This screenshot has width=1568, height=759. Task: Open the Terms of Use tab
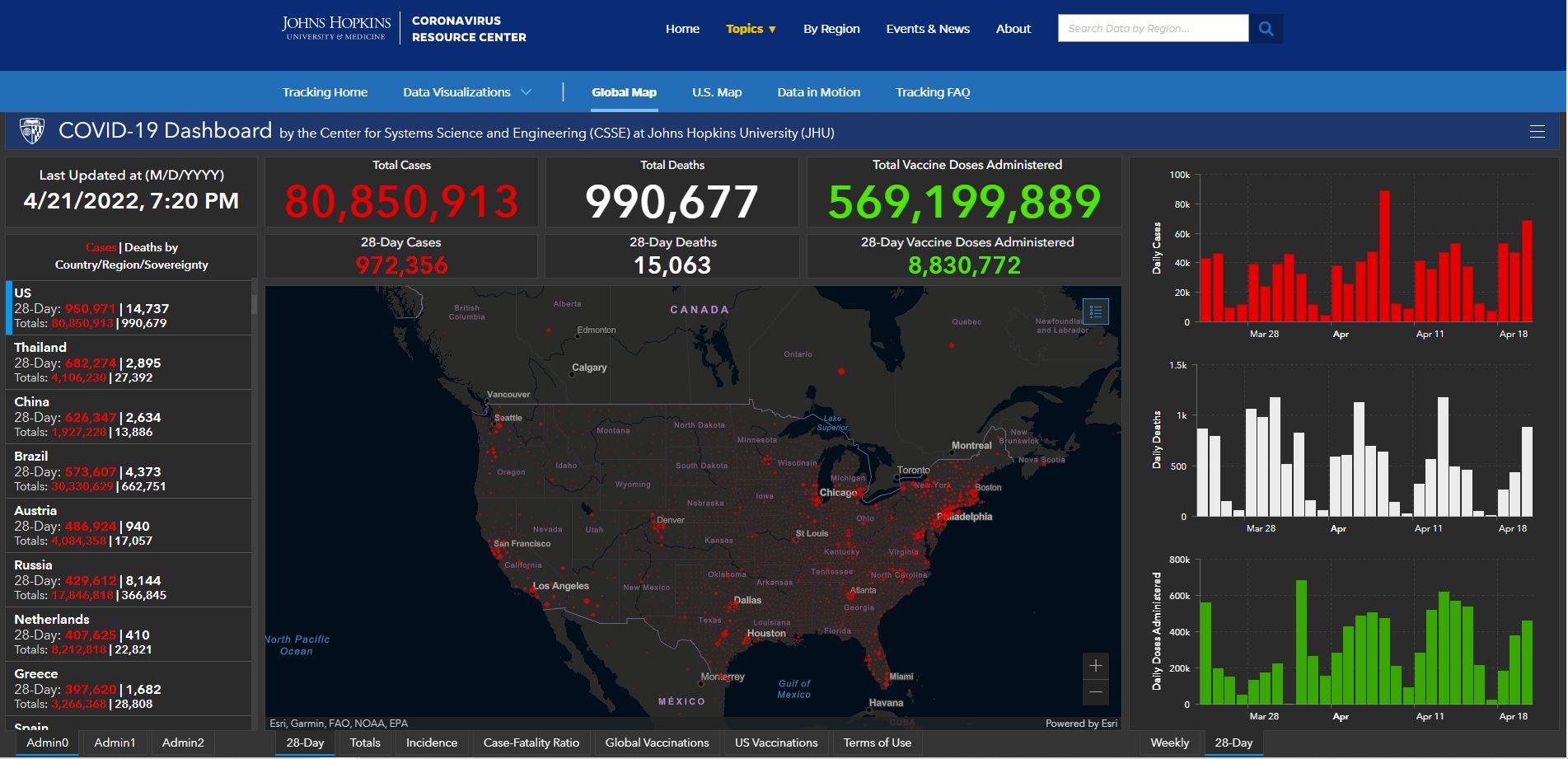tap(878, 743)
